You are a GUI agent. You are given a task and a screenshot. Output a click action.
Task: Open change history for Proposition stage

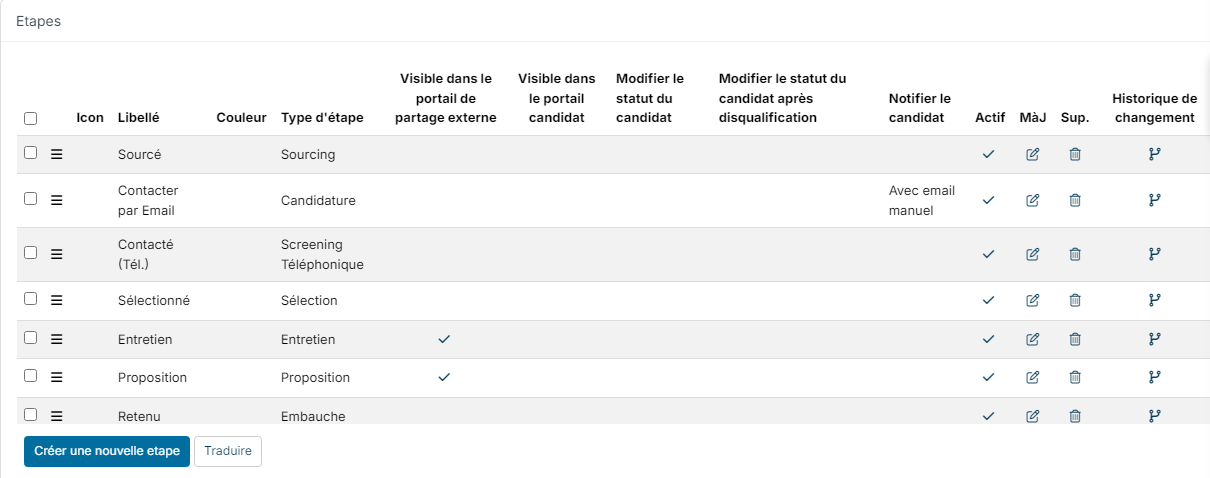click(x=1154, y=377)
